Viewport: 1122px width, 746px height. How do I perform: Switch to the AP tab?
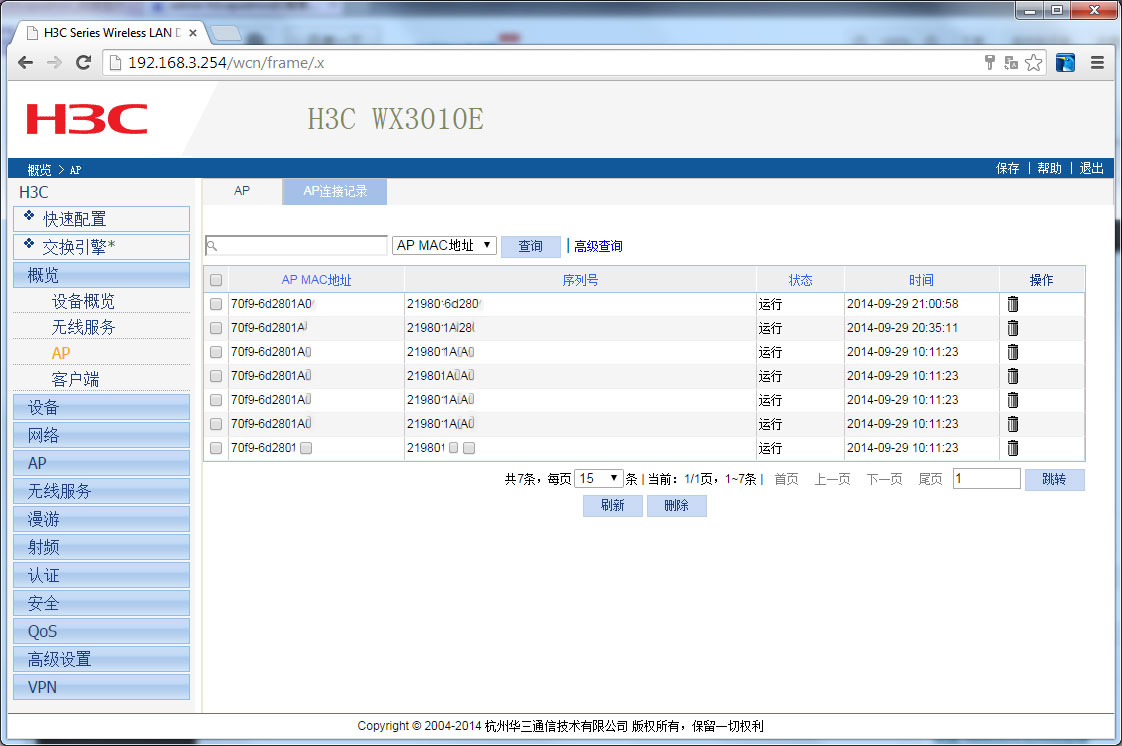click(x=242, y=191)
